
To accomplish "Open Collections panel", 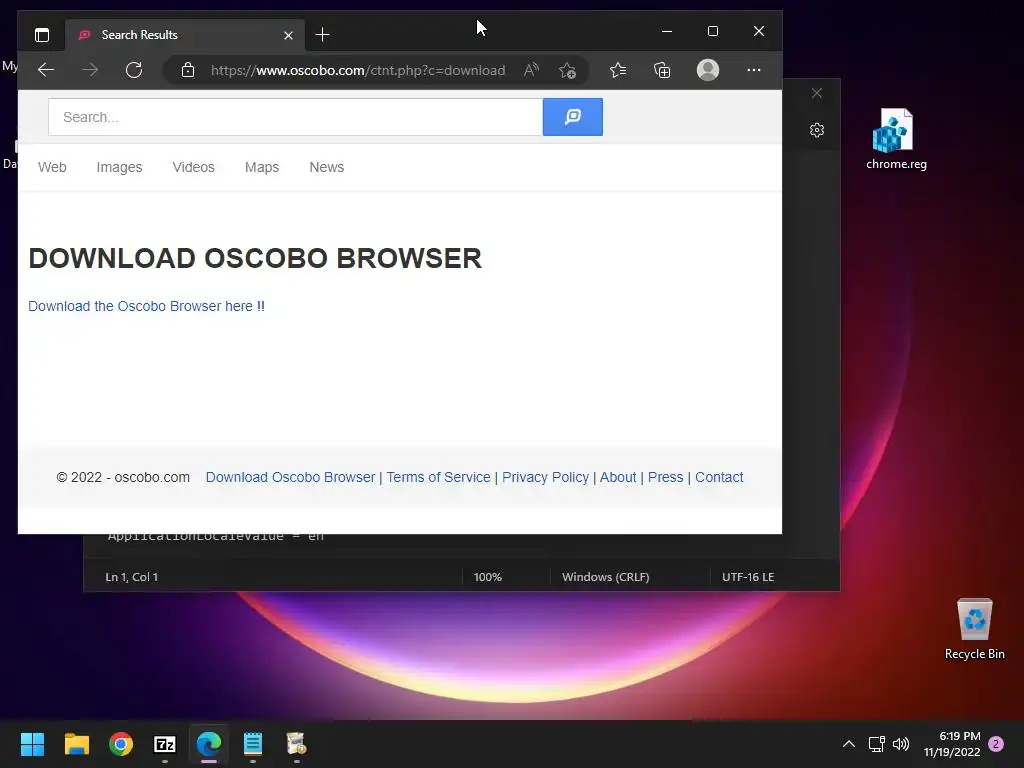I will click(x=662, y=70).
